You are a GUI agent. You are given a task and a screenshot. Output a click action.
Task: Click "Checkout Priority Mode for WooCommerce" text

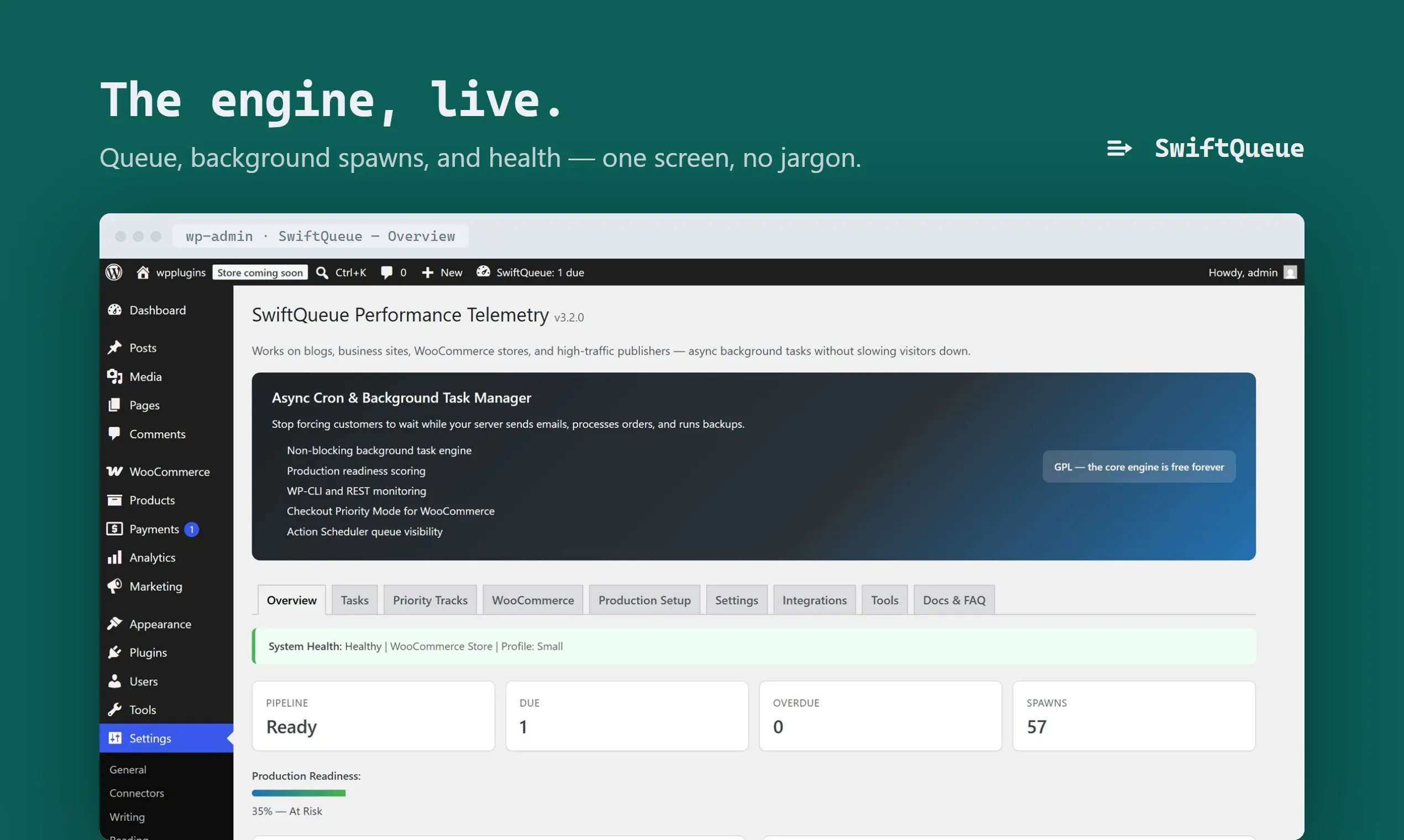click(x=391, y=511)
